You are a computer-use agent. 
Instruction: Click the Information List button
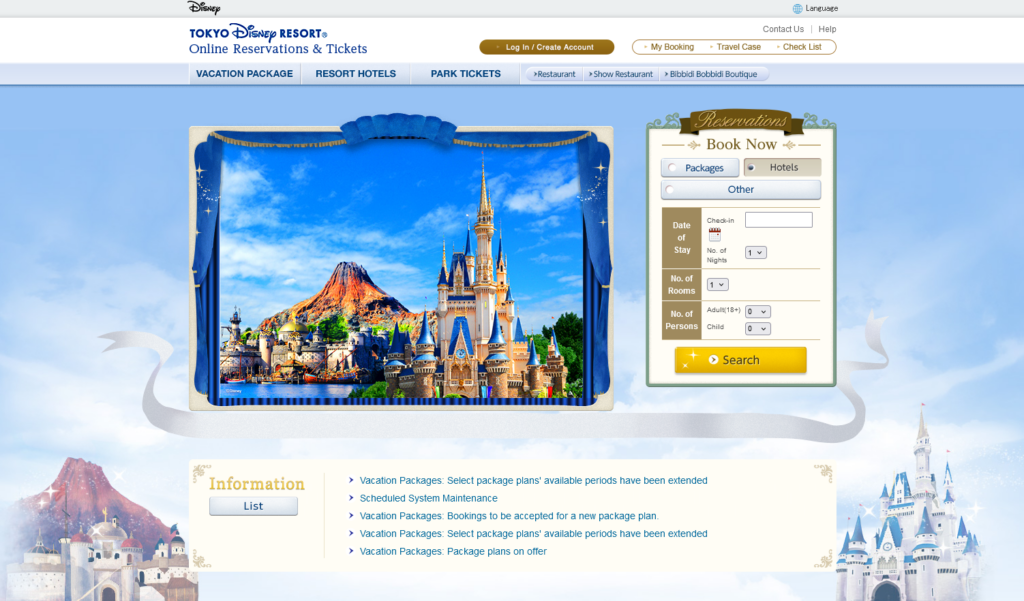pyautogui.click(x=253, y=506)
